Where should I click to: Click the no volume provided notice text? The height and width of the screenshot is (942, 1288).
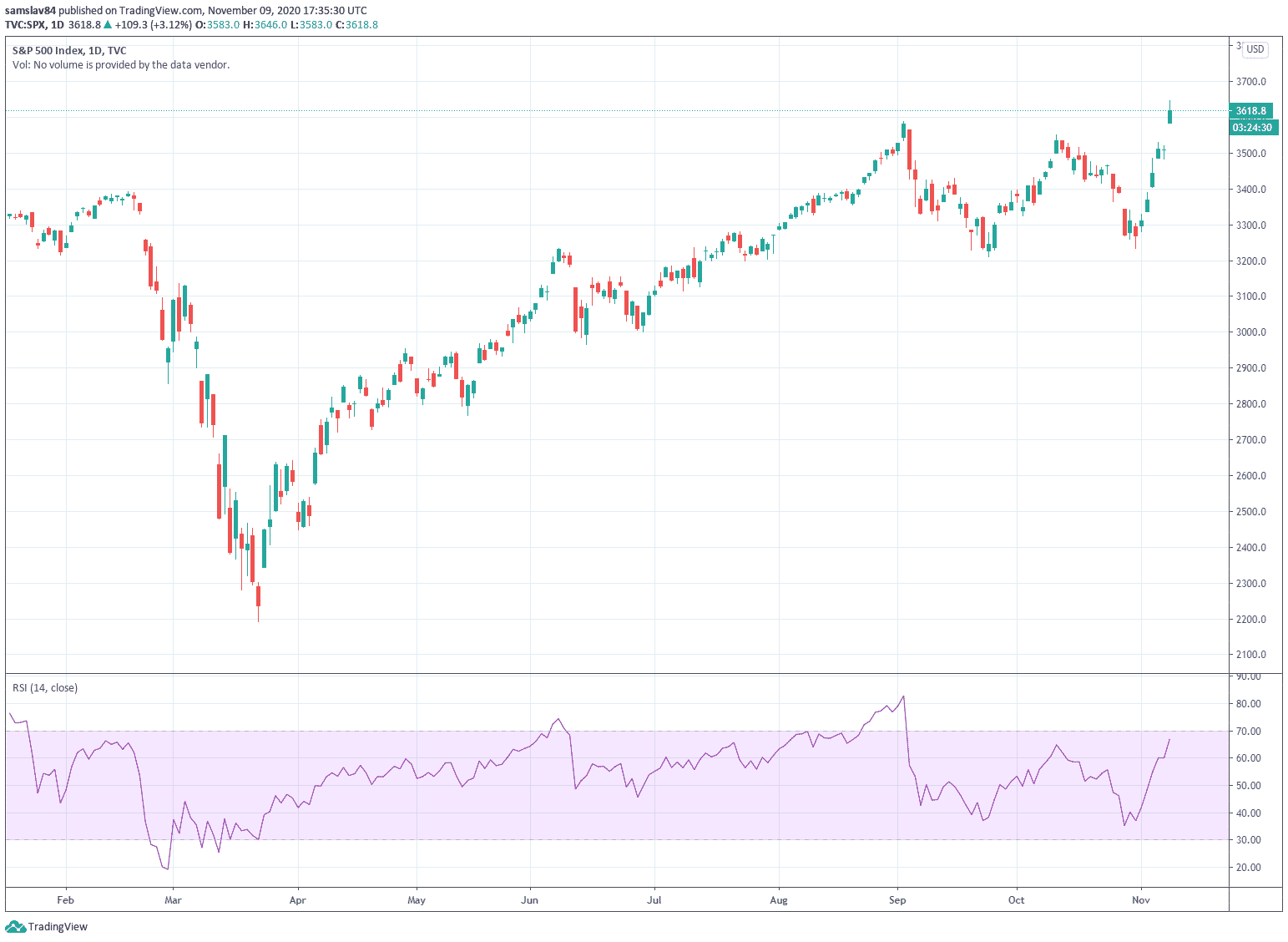coord(121,65)
